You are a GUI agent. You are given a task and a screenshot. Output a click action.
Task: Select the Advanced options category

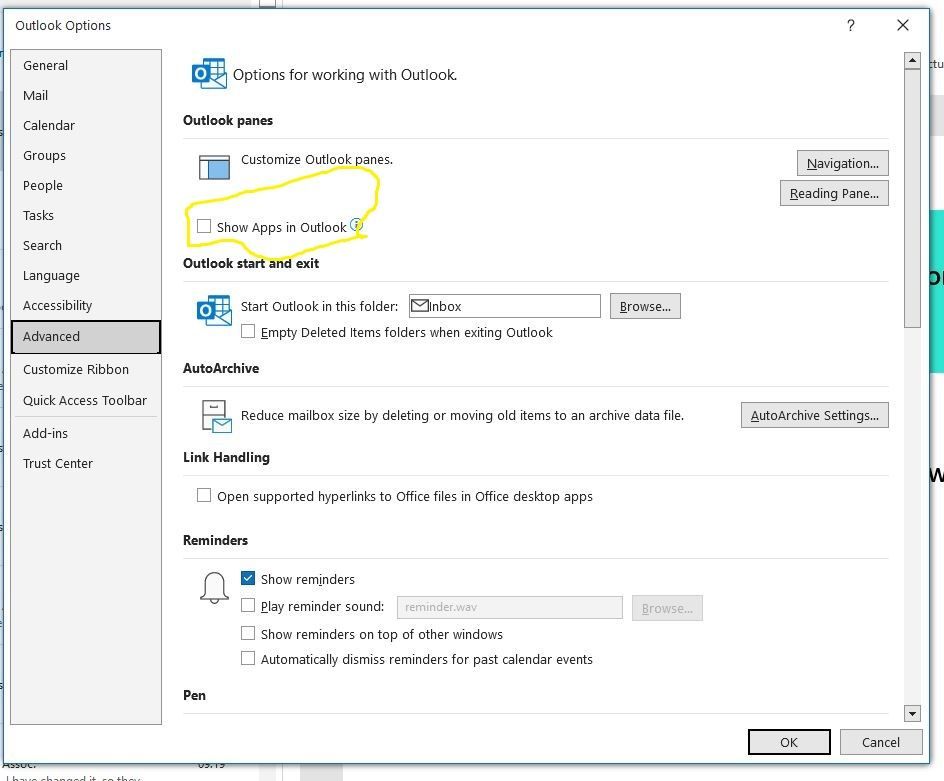pos(86,337)
